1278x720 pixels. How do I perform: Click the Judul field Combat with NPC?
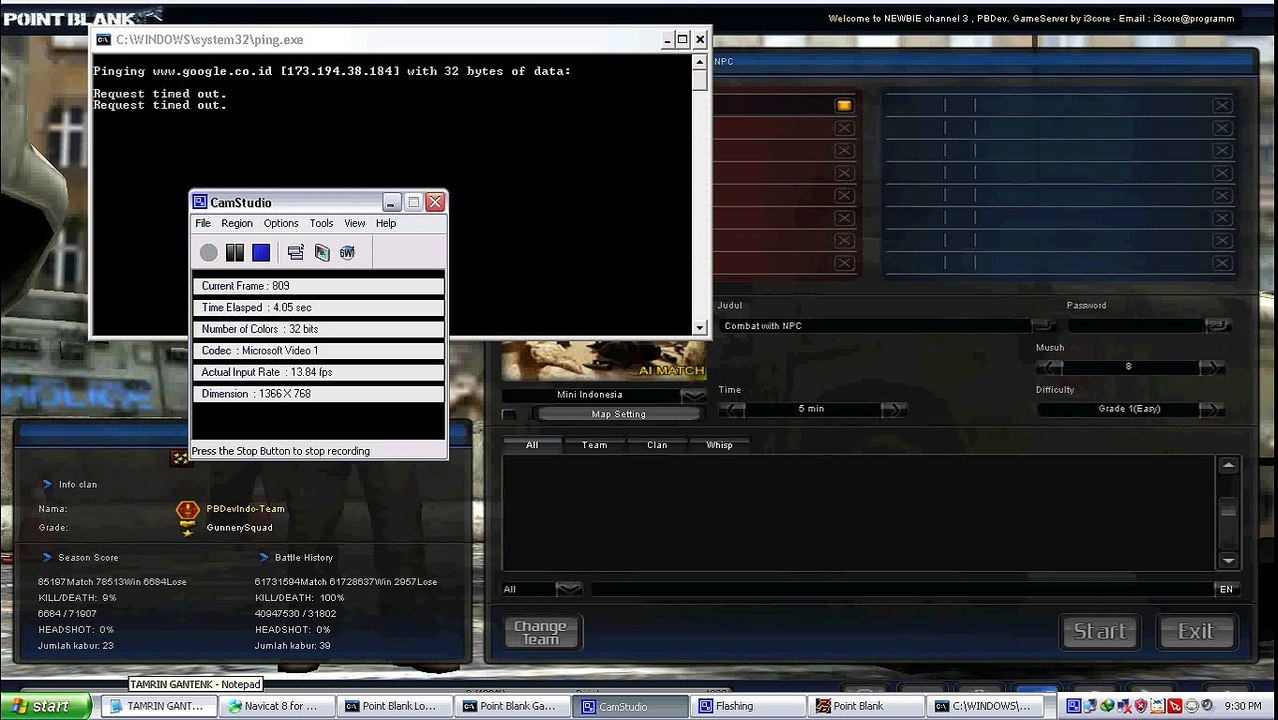(x=875, y=326)
